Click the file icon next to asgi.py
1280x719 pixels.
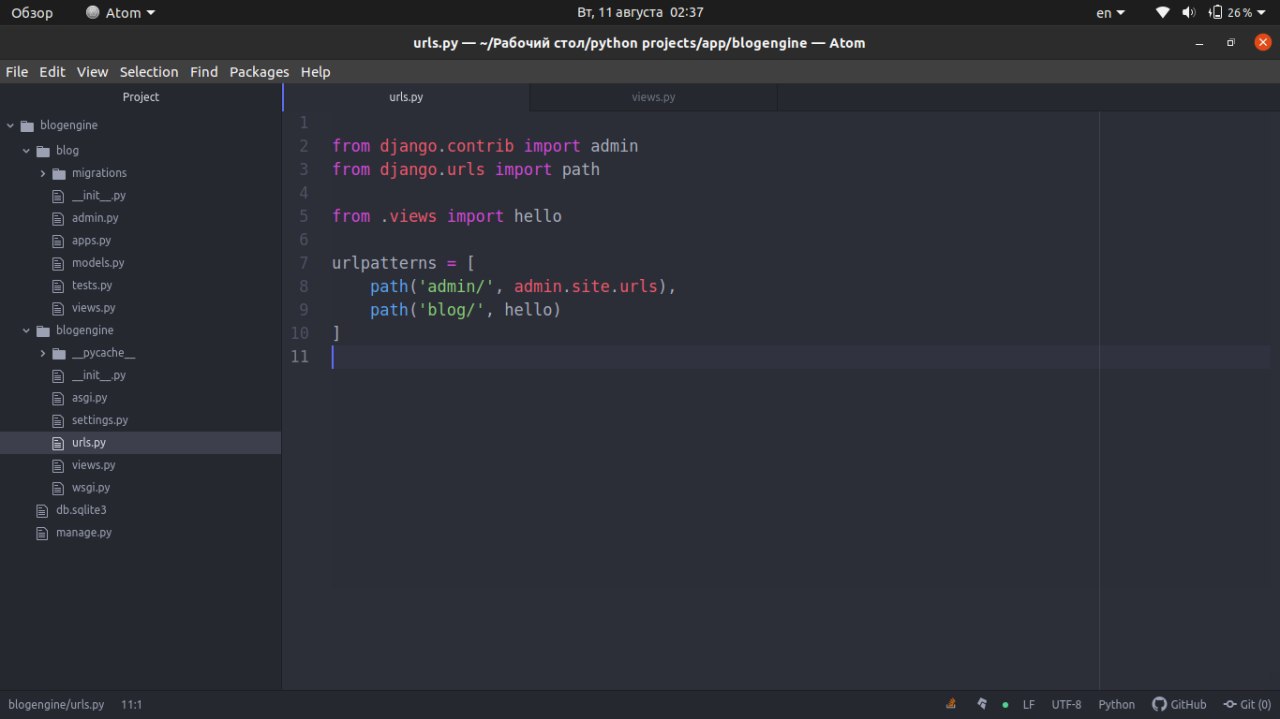click(x=58, y=398)
